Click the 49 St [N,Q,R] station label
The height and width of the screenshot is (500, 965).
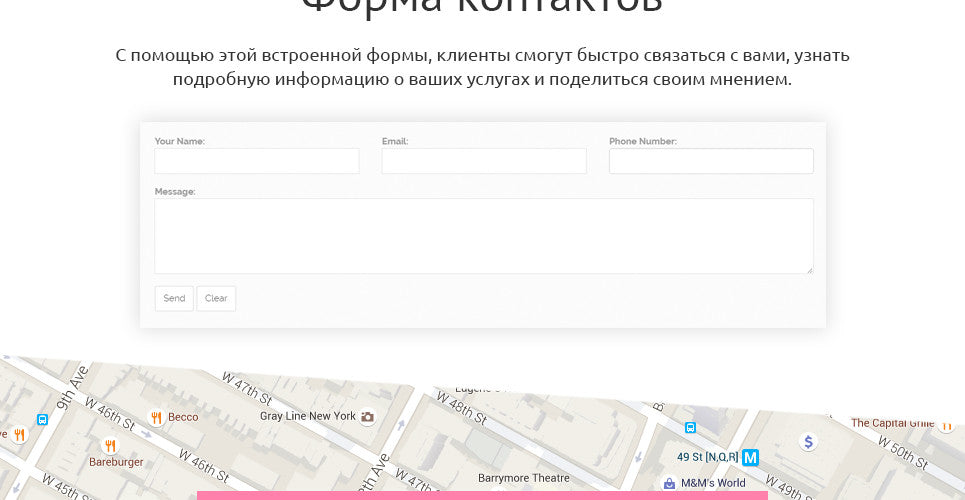[x=708, y=457]
